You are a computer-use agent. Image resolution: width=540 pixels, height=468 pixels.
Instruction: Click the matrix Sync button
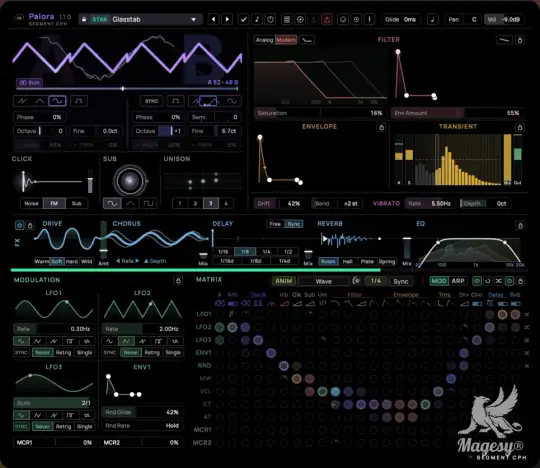tap(401, 281)
